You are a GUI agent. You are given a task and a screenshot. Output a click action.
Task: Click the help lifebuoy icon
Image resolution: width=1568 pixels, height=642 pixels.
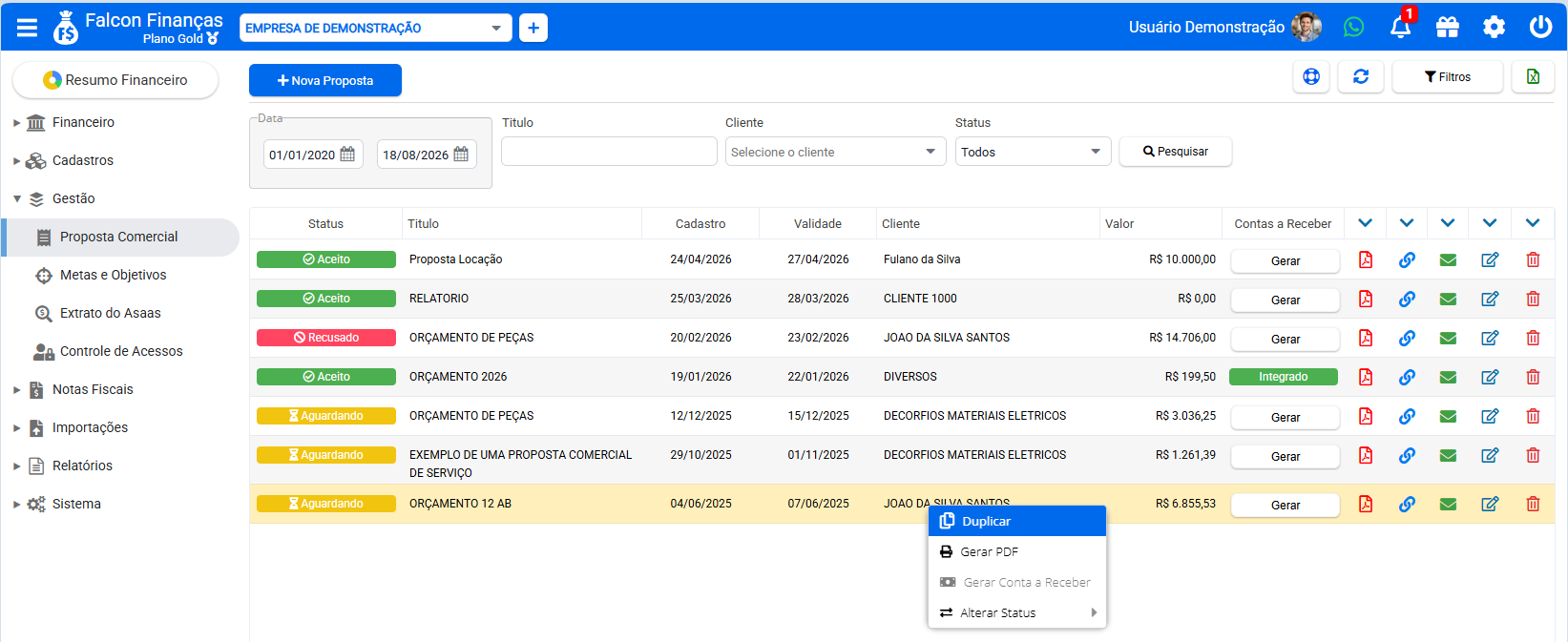click(x=1311, y=77)
